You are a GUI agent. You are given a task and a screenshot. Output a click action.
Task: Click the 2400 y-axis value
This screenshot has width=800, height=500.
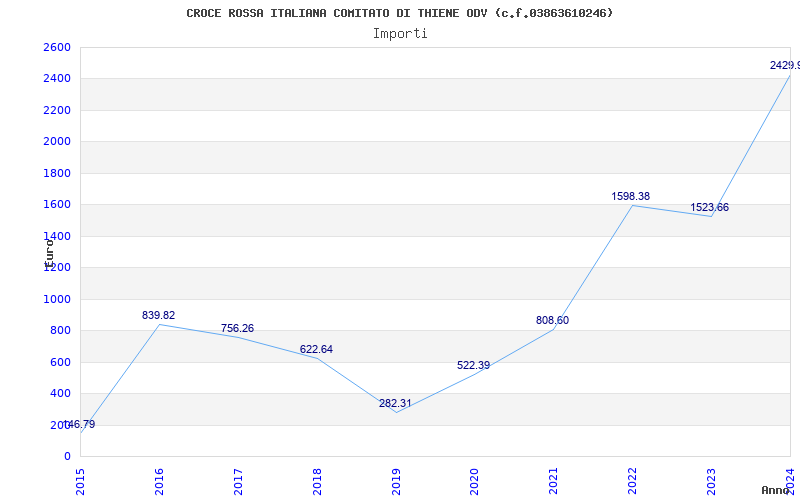tap(57, 79)
